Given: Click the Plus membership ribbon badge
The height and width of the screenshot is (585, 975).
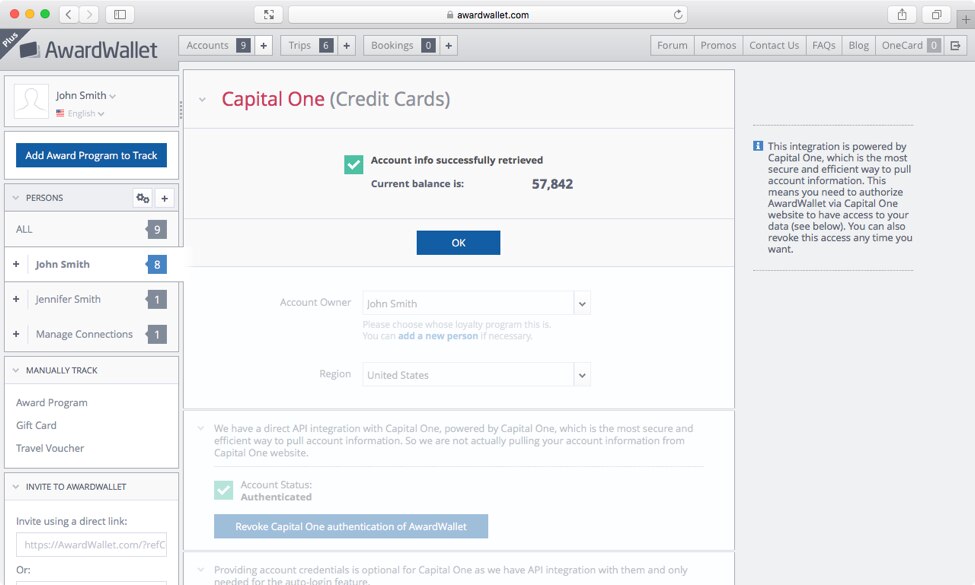Looking at the screenshot, I should click(x=11, y=40).
